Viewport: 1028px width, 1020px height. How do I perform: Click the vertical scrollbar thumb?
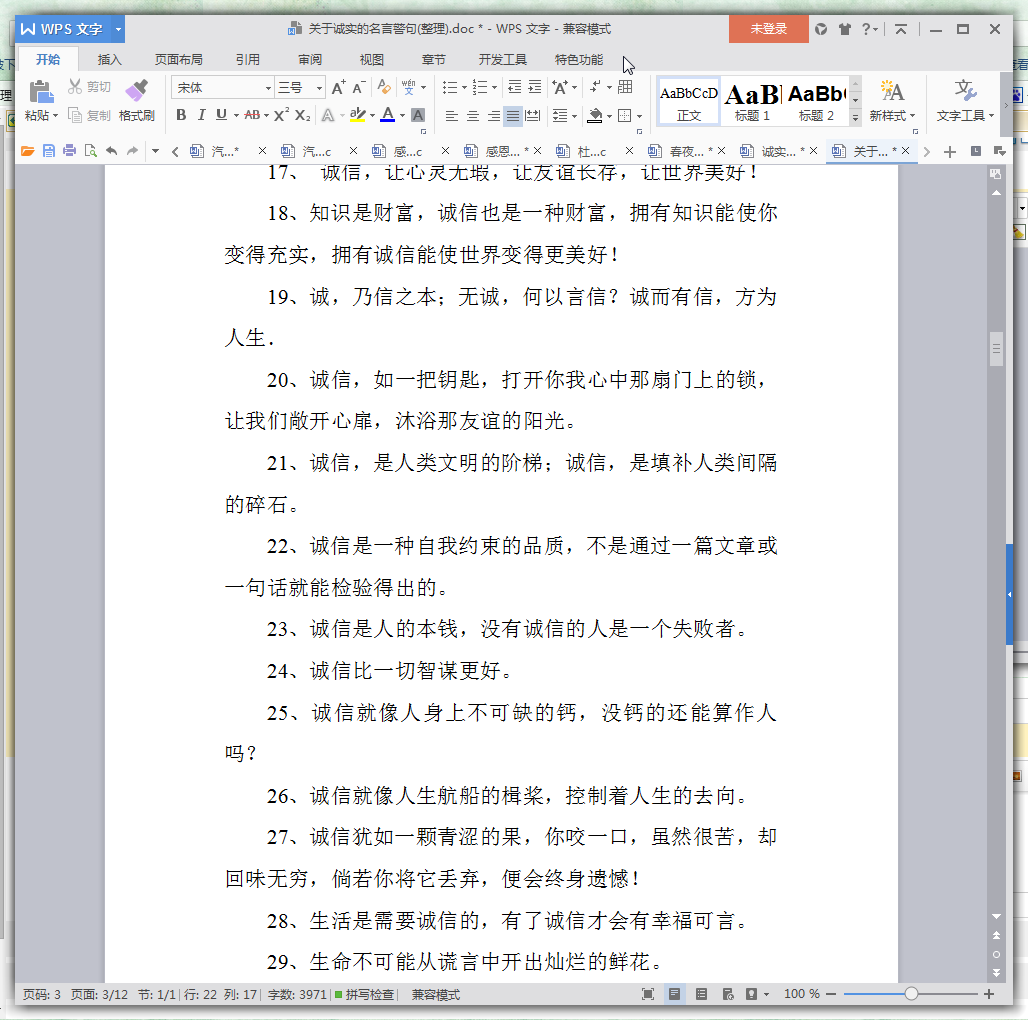pos(996,349)
